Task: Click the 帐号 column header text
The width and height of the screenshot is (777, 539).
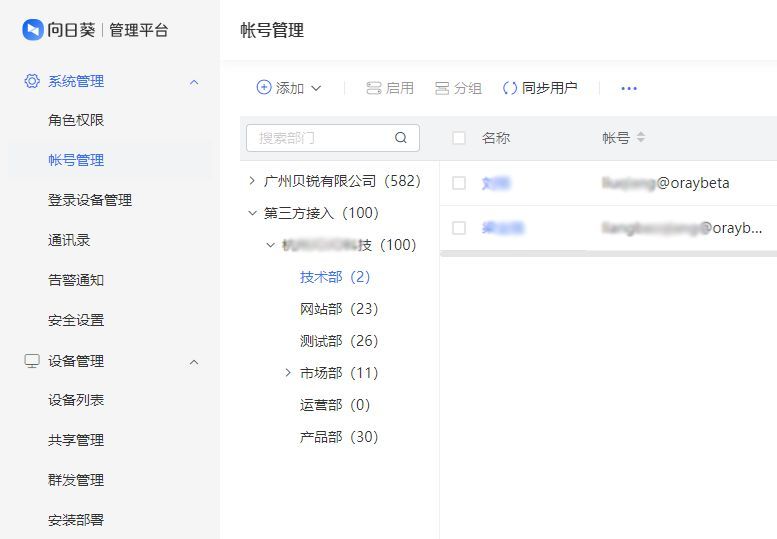Action: [616, 138]
